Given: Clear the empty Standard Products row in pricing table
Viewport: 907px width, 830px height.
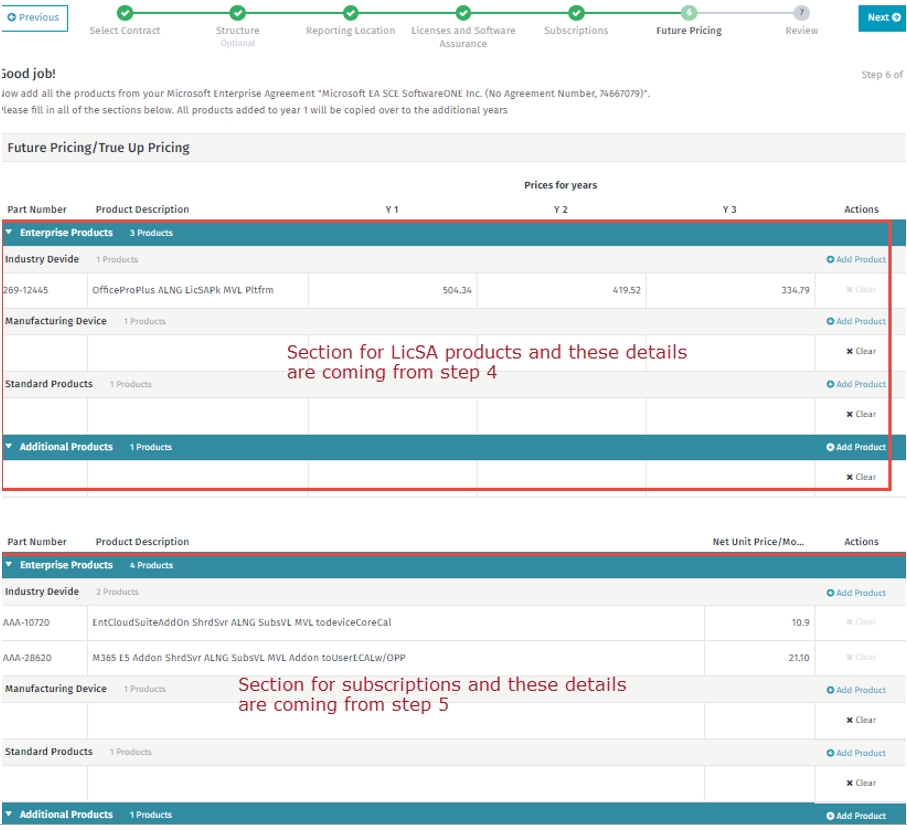Looking at the screenshot, I should (861, 414).
